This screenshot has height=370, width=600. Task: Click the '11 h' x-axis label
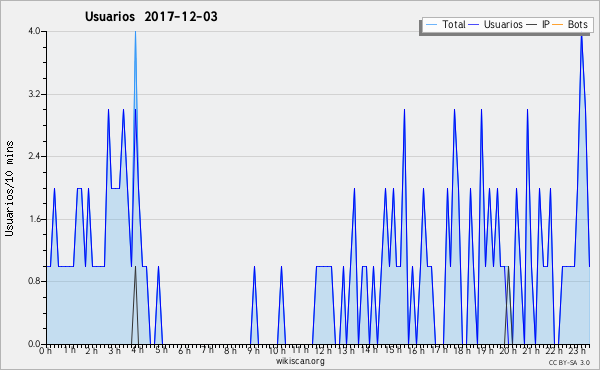tap(300, 350)
